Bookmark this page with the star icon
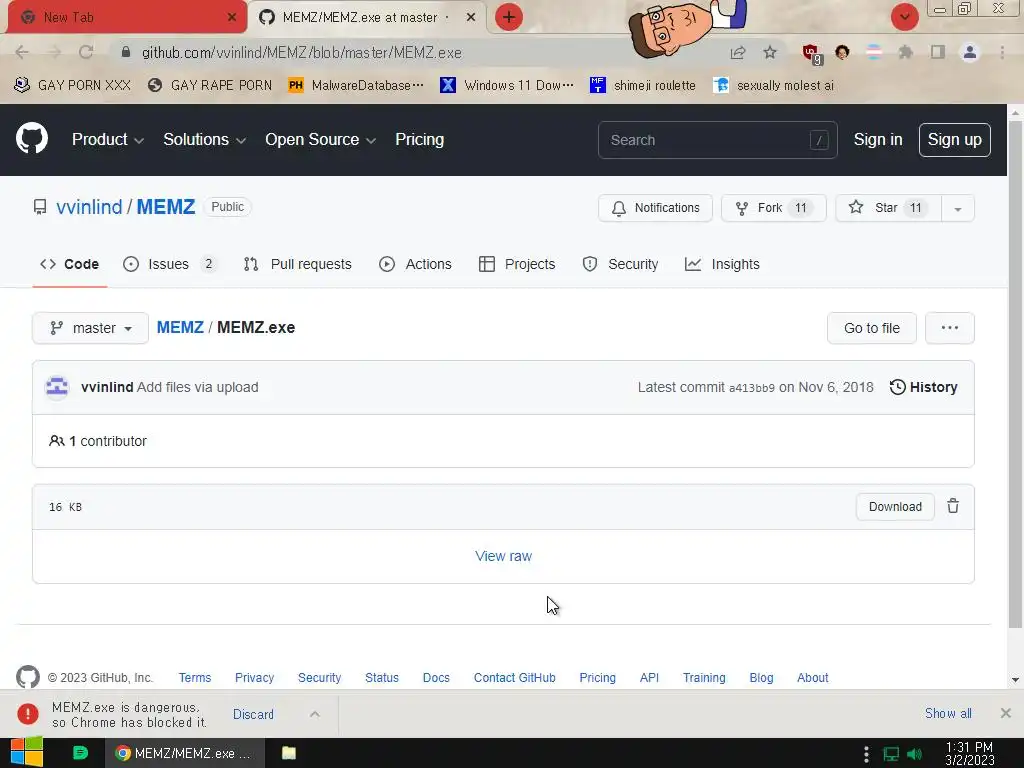 770,52
